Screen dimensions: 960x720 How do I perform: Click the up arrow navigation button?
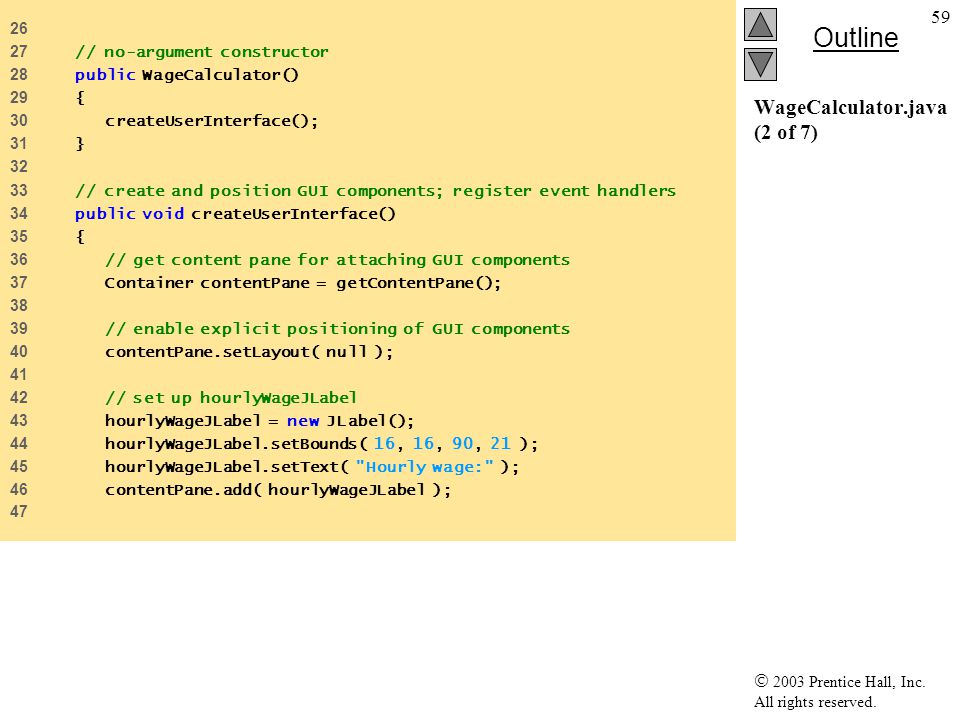760,24
